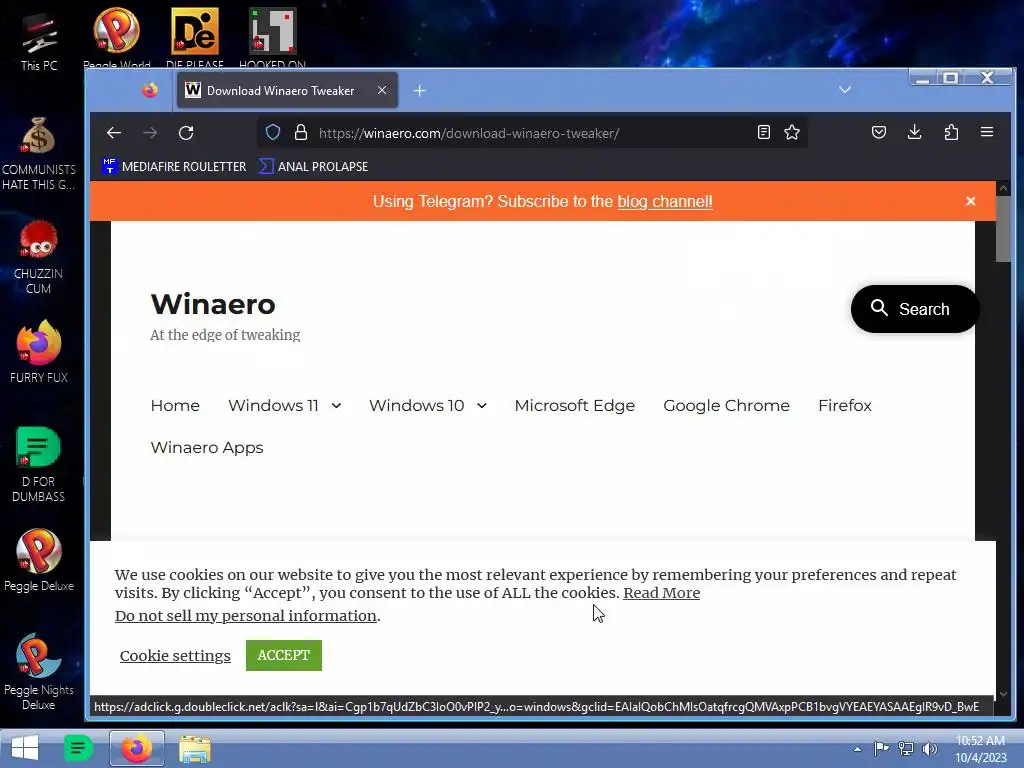This screenshot has height=768, width=1024.
Task: Open the Firefox hamburger application menu
Action: pos(987,133)
